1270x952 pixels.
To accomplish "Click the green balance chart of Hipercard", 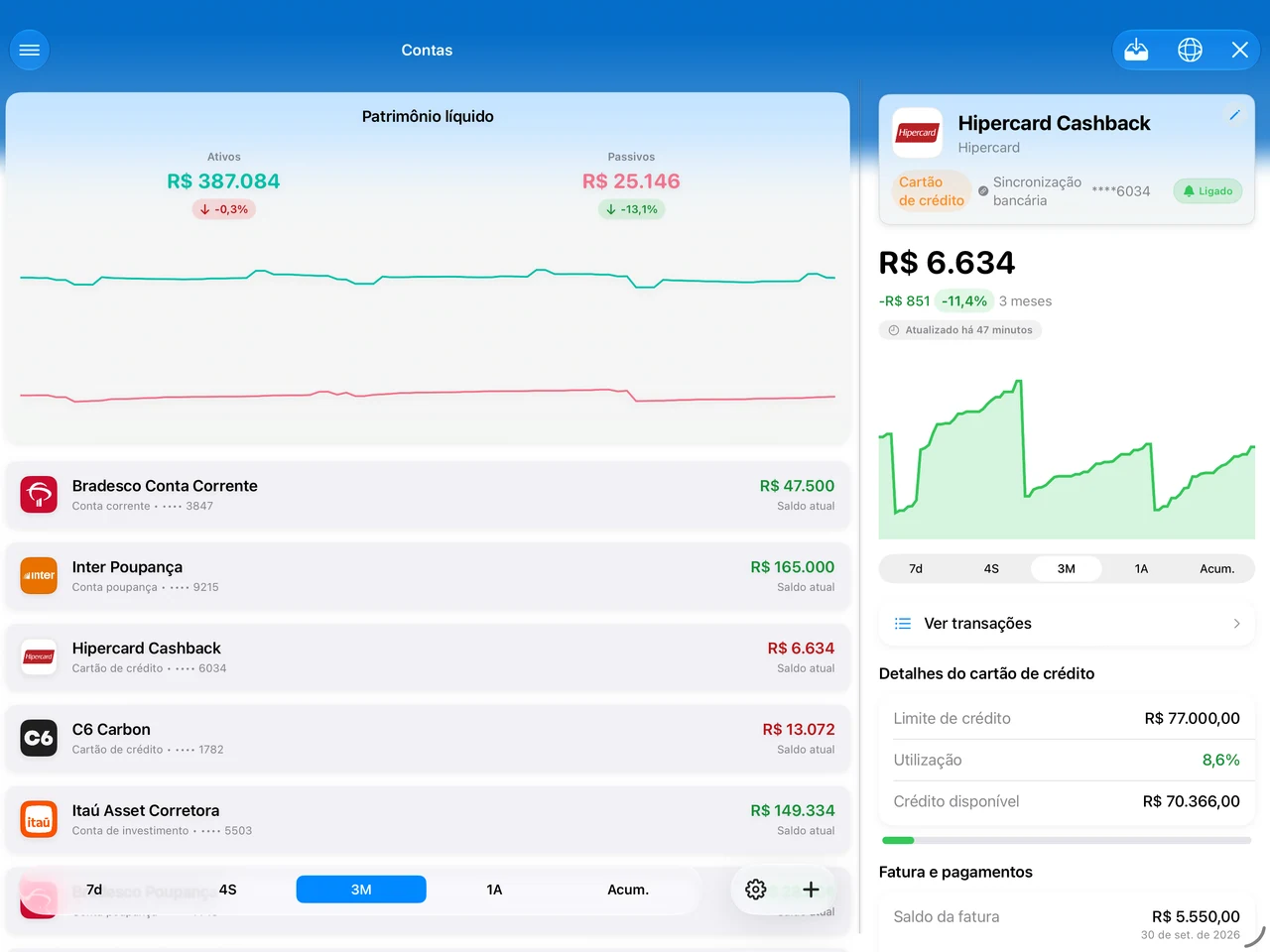I will click(x=1067, y=459).
